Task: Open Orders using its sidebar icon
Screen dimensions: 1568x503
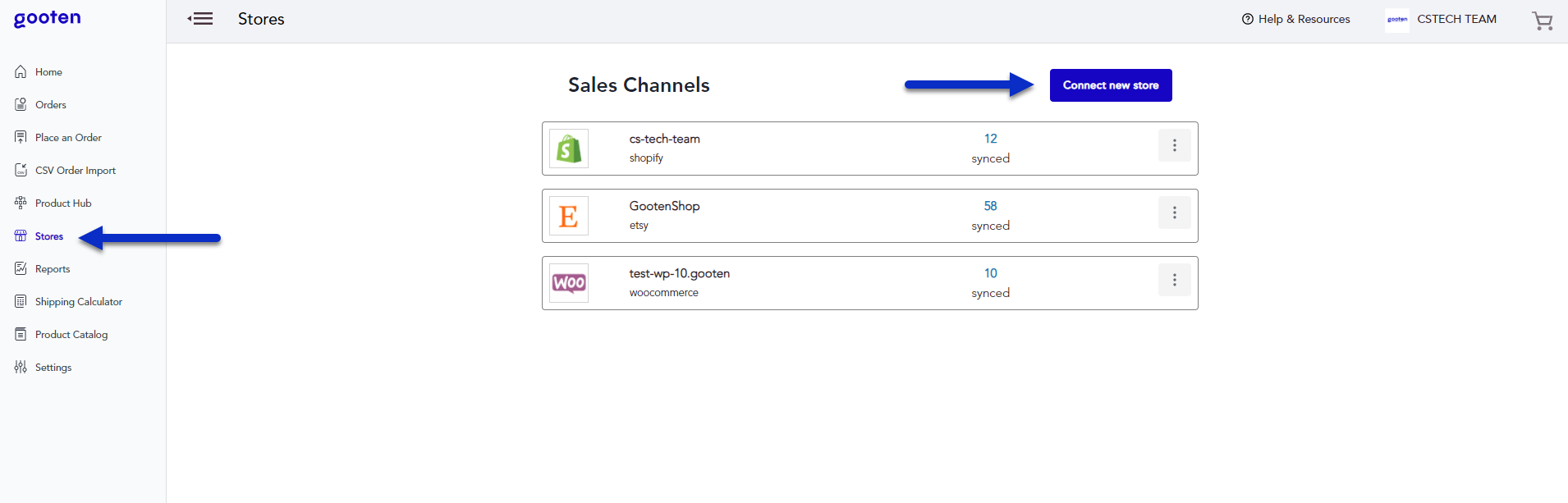Action: 20,104
